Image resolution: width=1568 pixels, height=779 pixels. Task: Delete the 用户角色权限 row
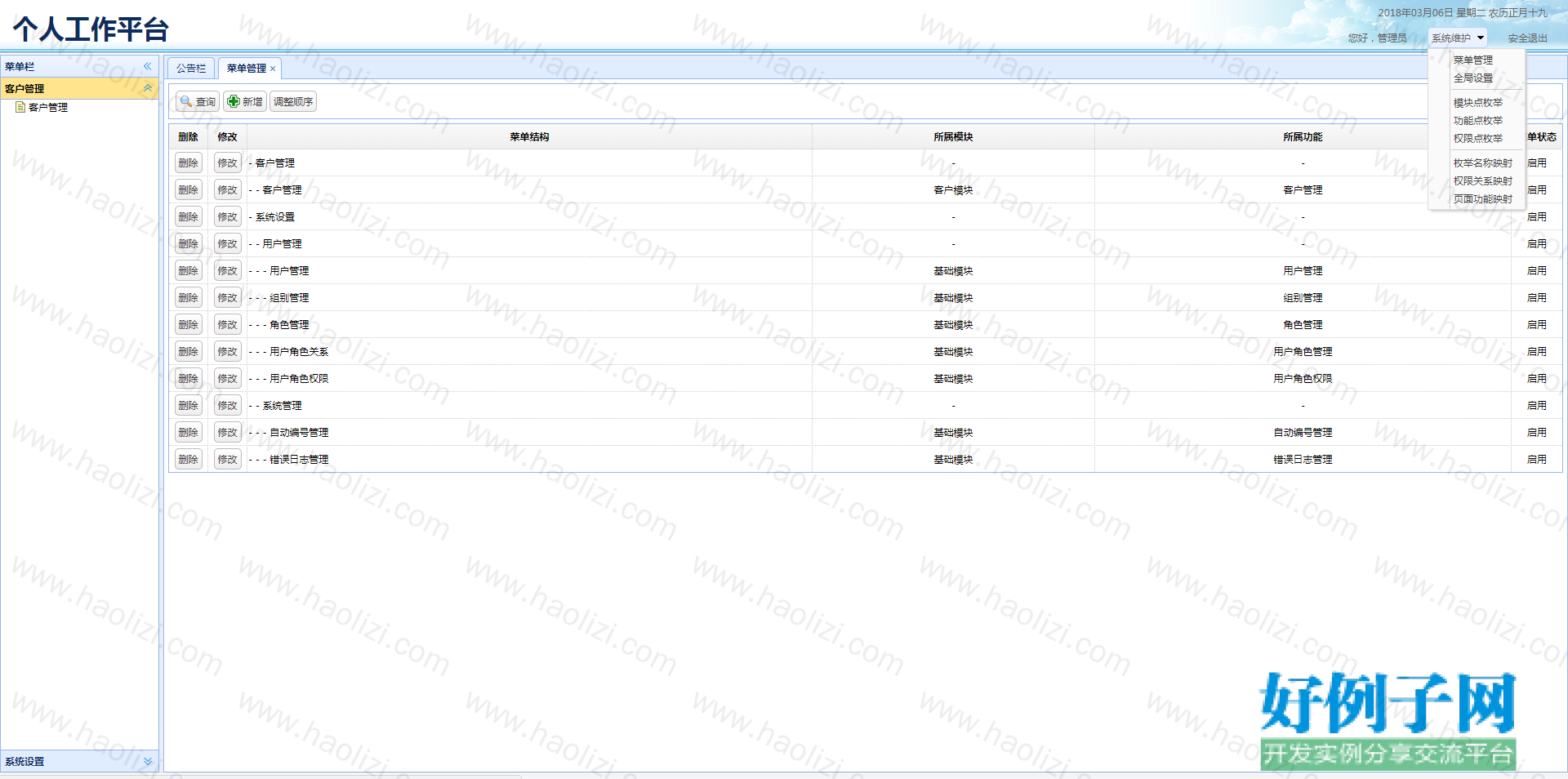click(x=189, y=378)
